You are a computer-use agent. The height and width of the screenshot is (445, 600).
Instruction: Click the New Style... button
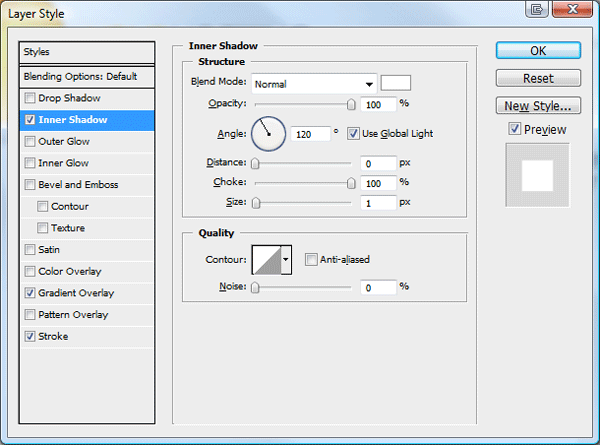[538, 106]
